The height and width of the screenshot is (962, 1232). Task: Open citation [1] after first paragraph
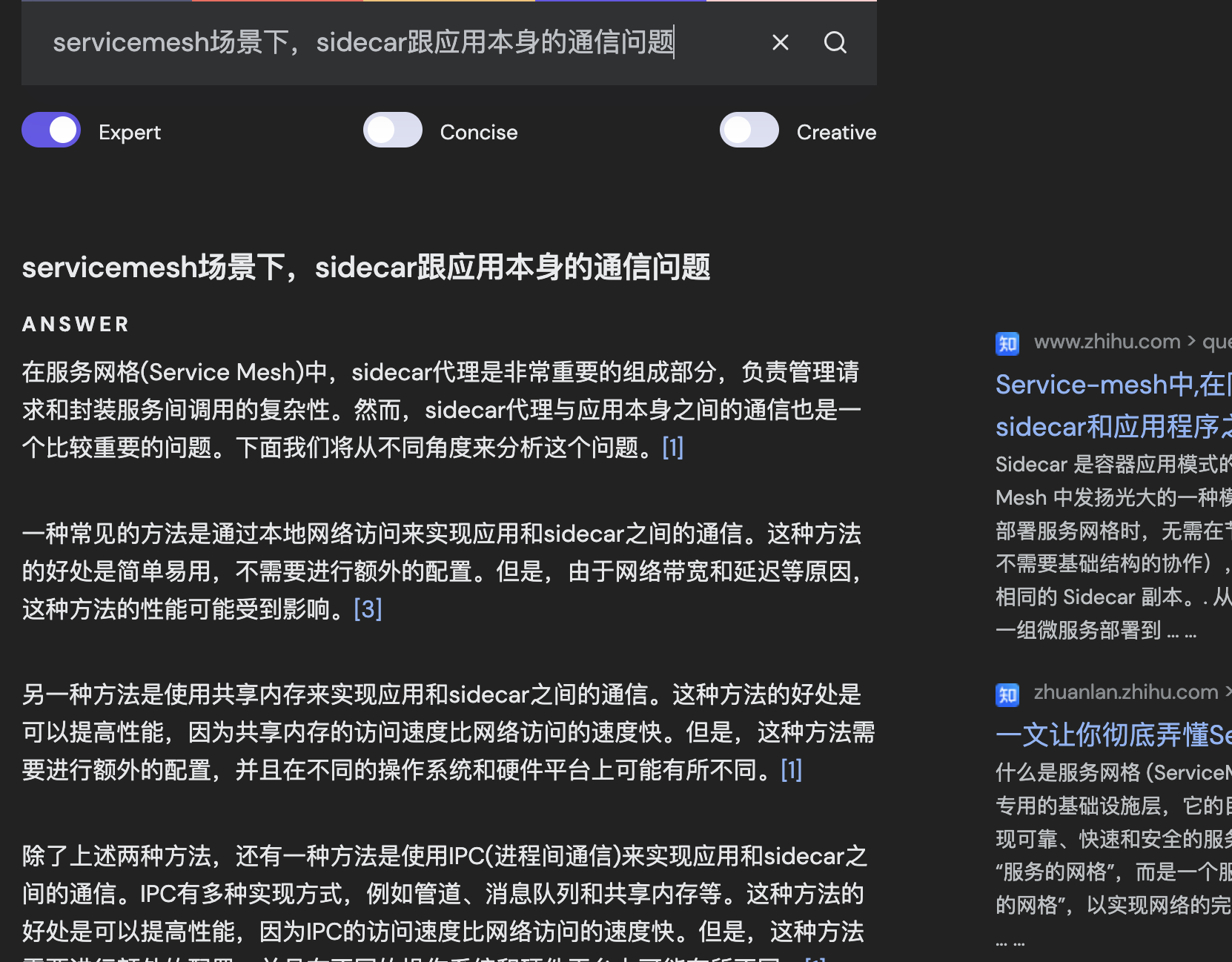click(672, 448)
